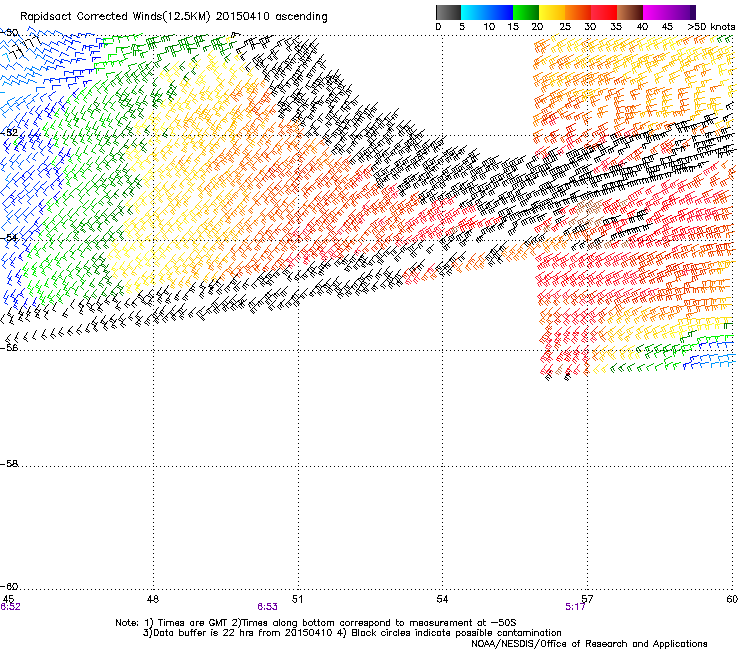Pick the red 30-35 knots legend swatch
This screenshot has height=650, width=740.
(x=604, y=12)
